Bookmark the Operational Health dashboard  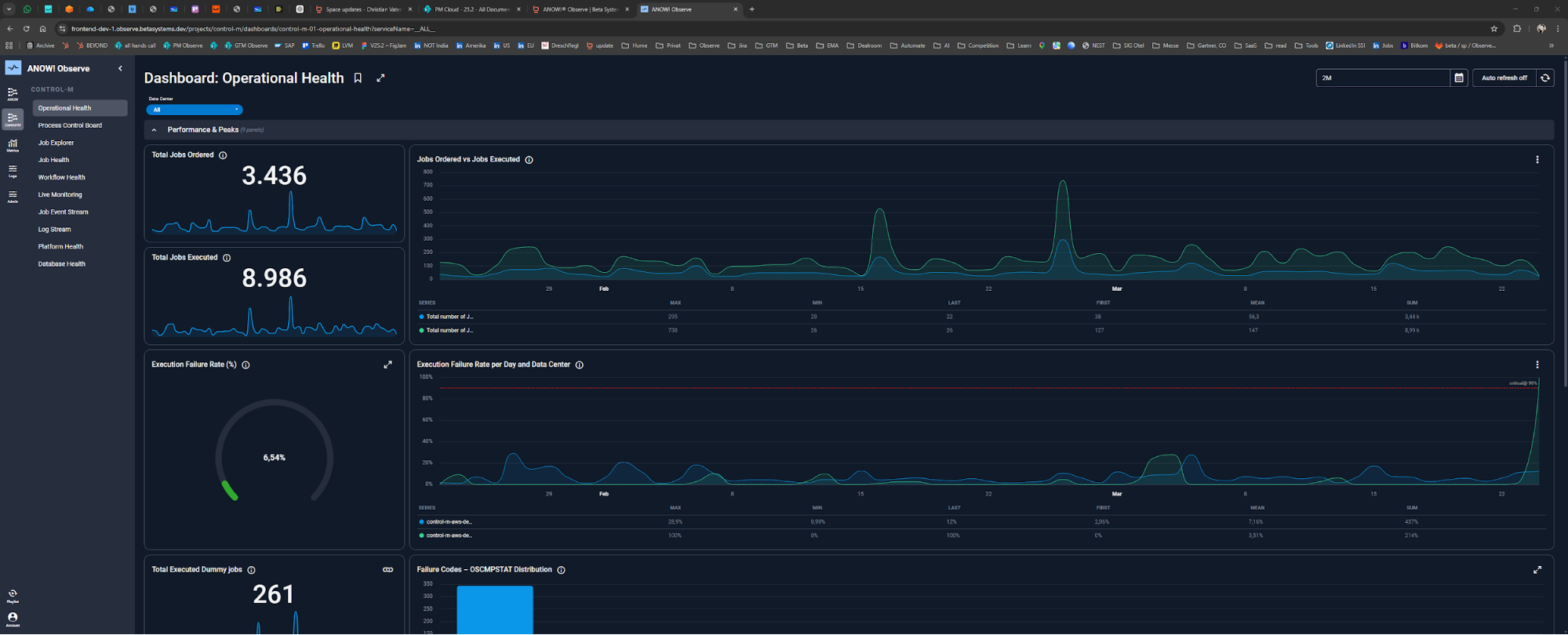point(358,78)
